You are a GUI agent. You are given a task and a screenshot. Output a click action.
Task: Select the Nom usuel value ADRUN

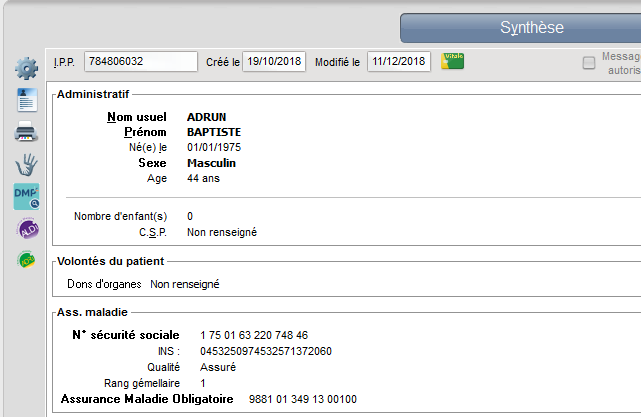tap(207, 117)
